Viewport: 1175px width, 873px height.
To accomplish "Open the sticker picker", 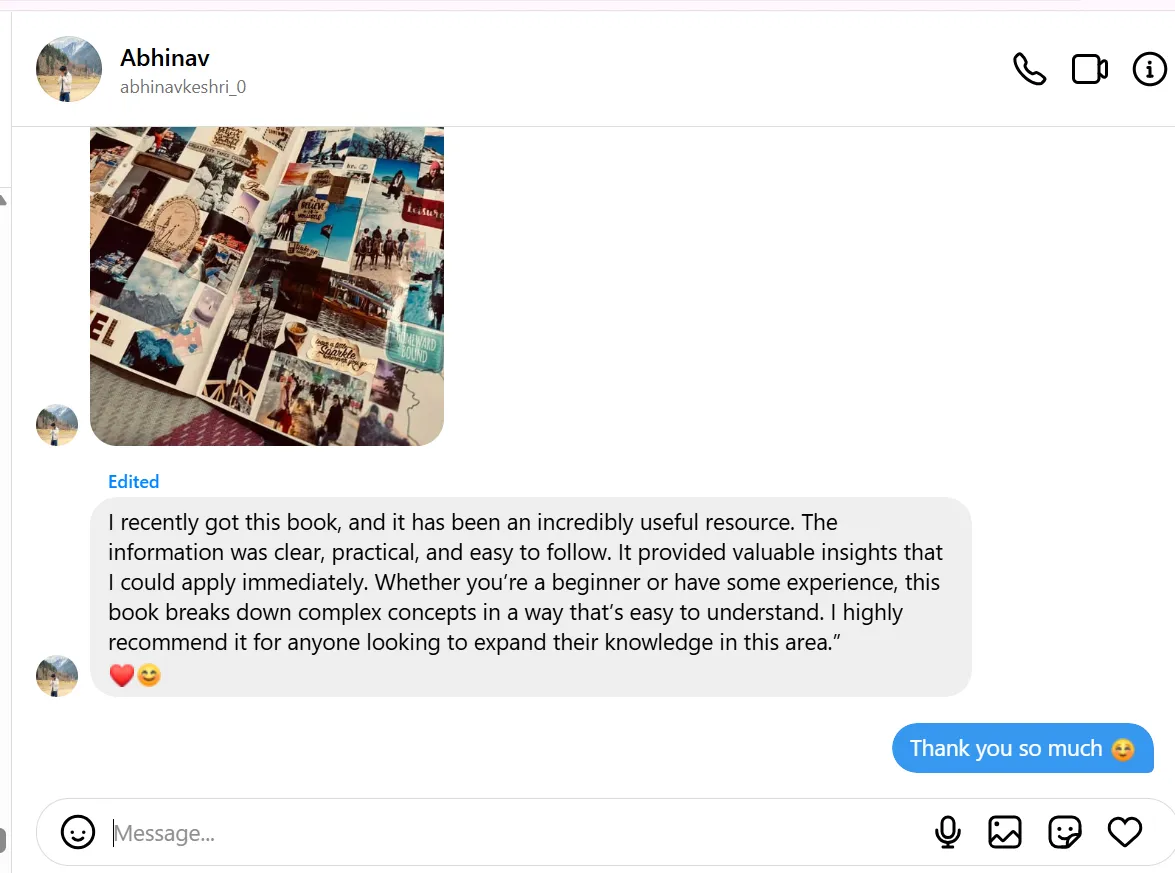I will [1065, 832].
